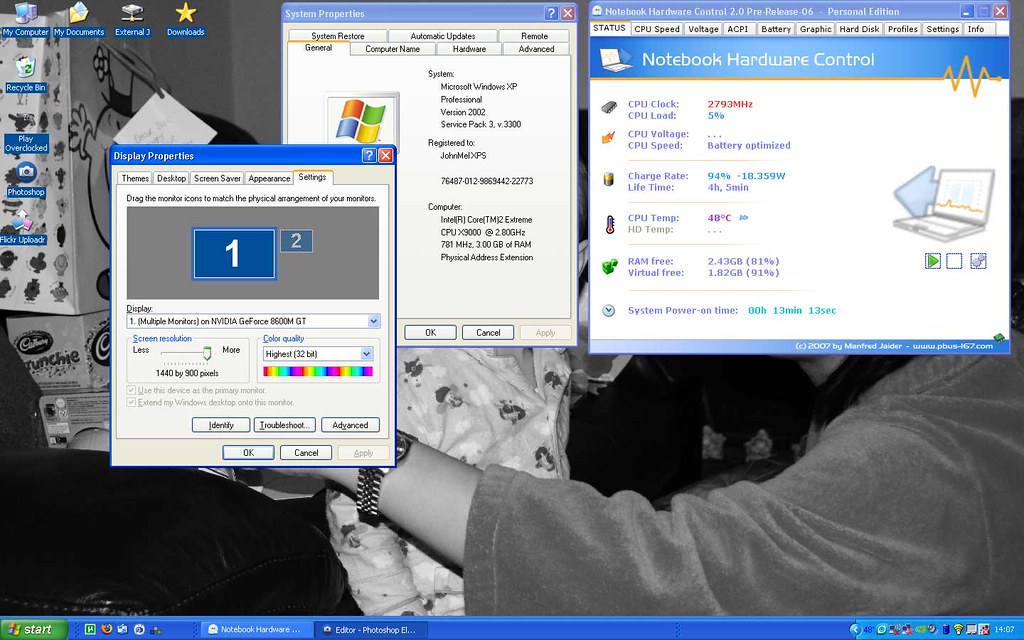The image size is (1024, 640).
Task: Switch to the Screen Saver tab
Action: 217,178
